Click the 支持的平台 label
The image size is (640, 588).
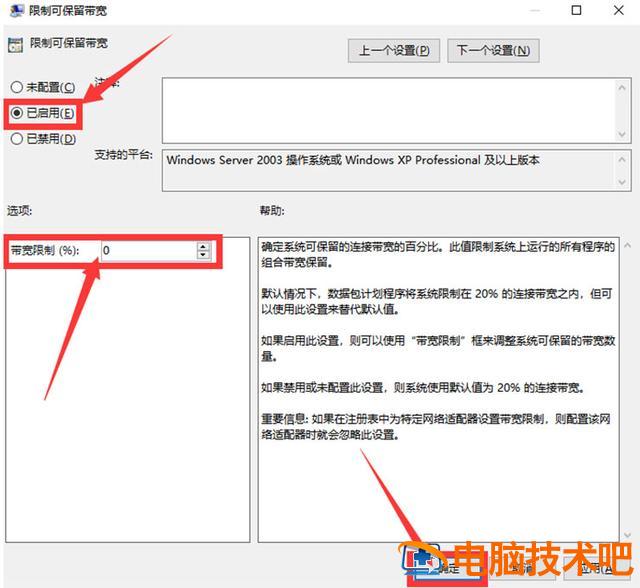[x=124, y=155]
